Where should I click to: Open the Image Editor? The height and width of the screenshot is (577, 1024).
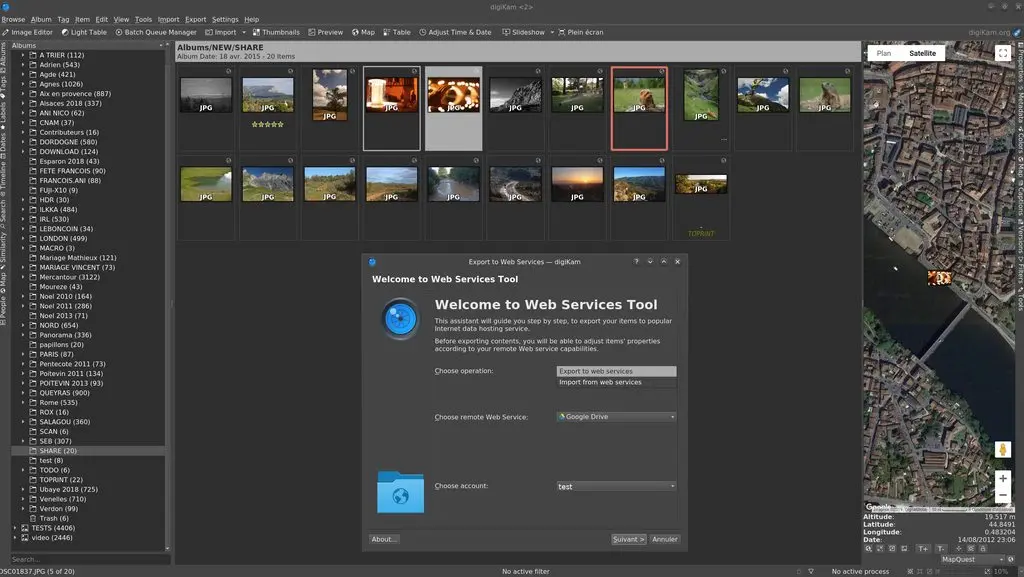(x=28, y=31)
